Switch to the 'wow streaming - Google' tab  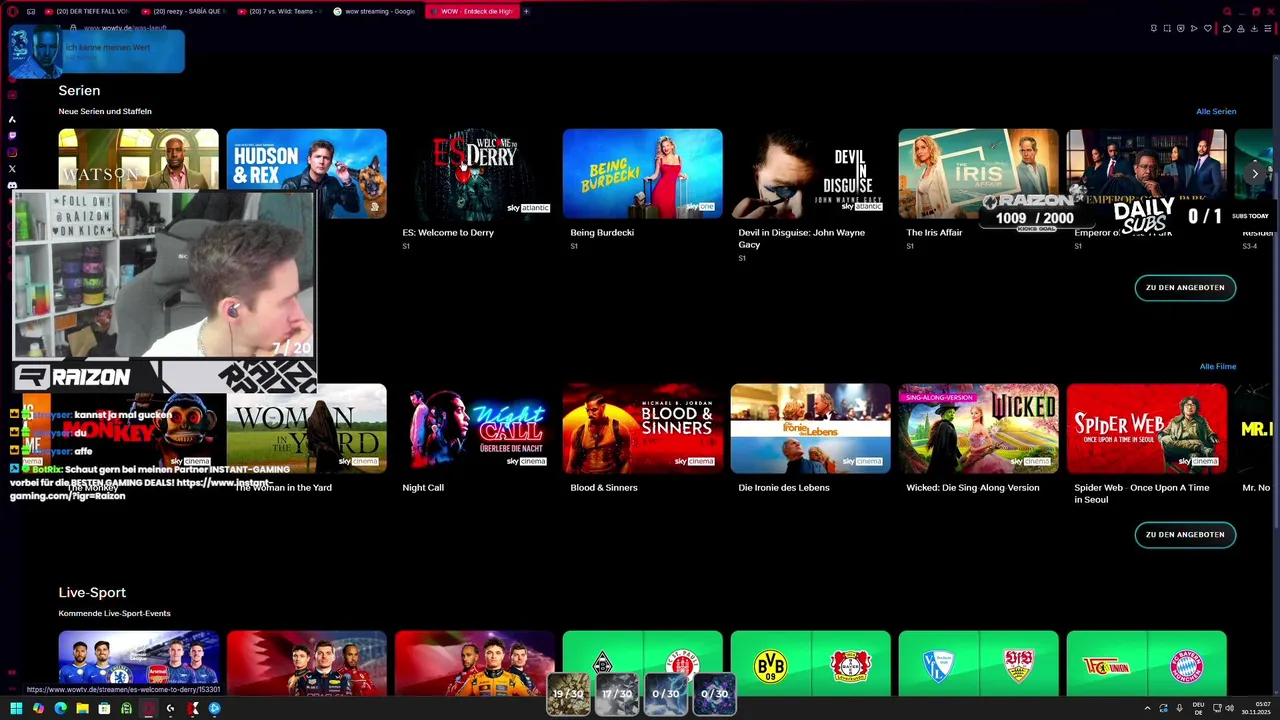[x=375, y=11]
